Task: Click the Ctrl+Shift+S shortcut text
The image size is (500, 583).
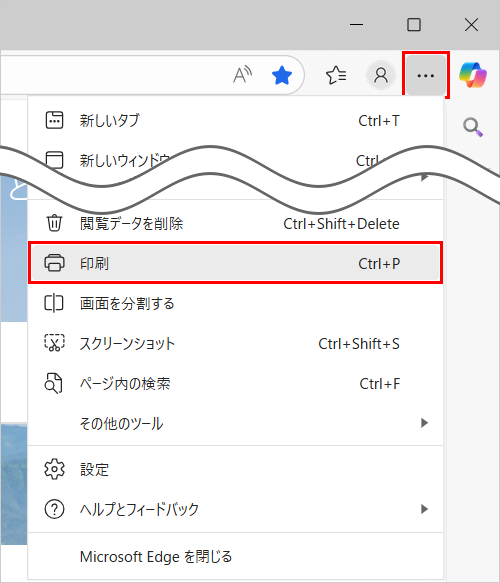Action: pyautogui.click(x=359, y=344)
